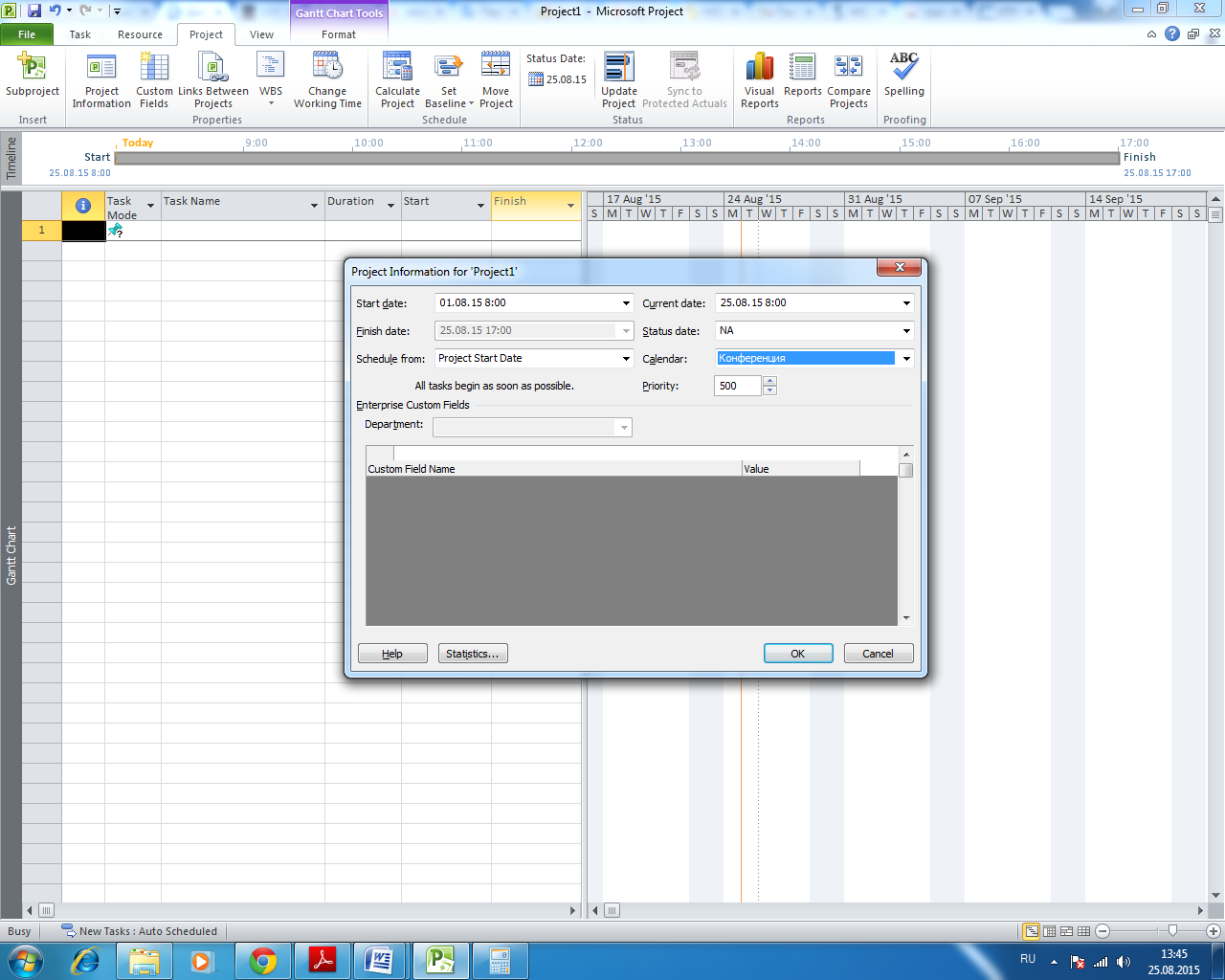This screenshot has height=980, width=1225.
Task: Switch to the View ribbon tab
Action: (x=261, y=34)
